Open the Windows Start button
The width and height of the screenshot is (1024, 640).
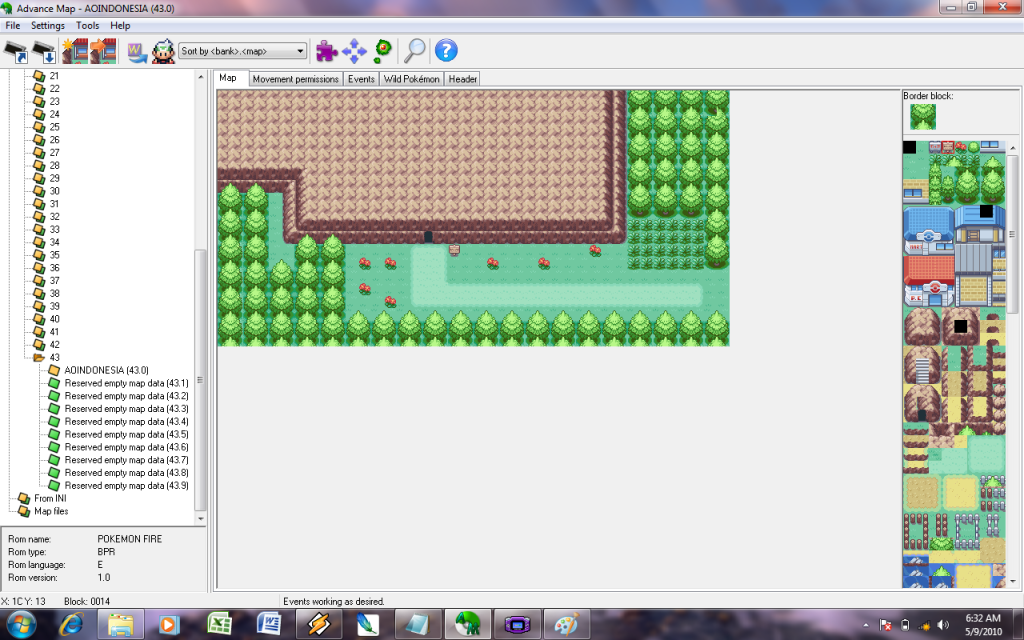[20, 624]
